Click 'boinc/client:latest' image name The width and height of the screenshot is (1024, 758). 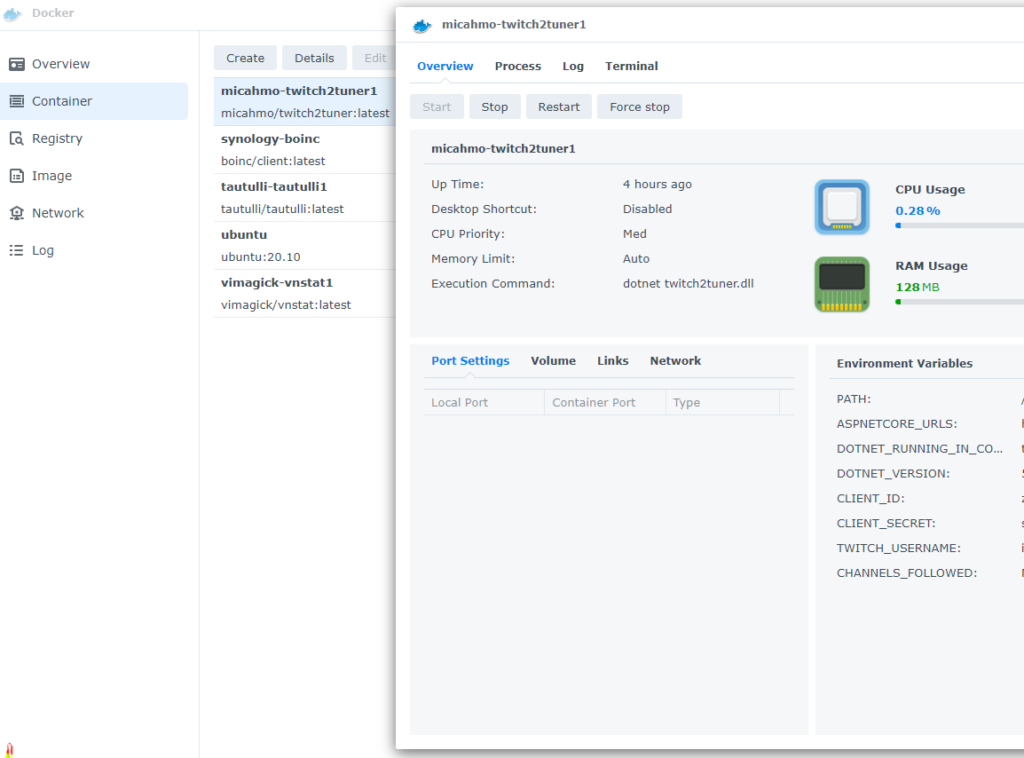[x=273, y=161]
